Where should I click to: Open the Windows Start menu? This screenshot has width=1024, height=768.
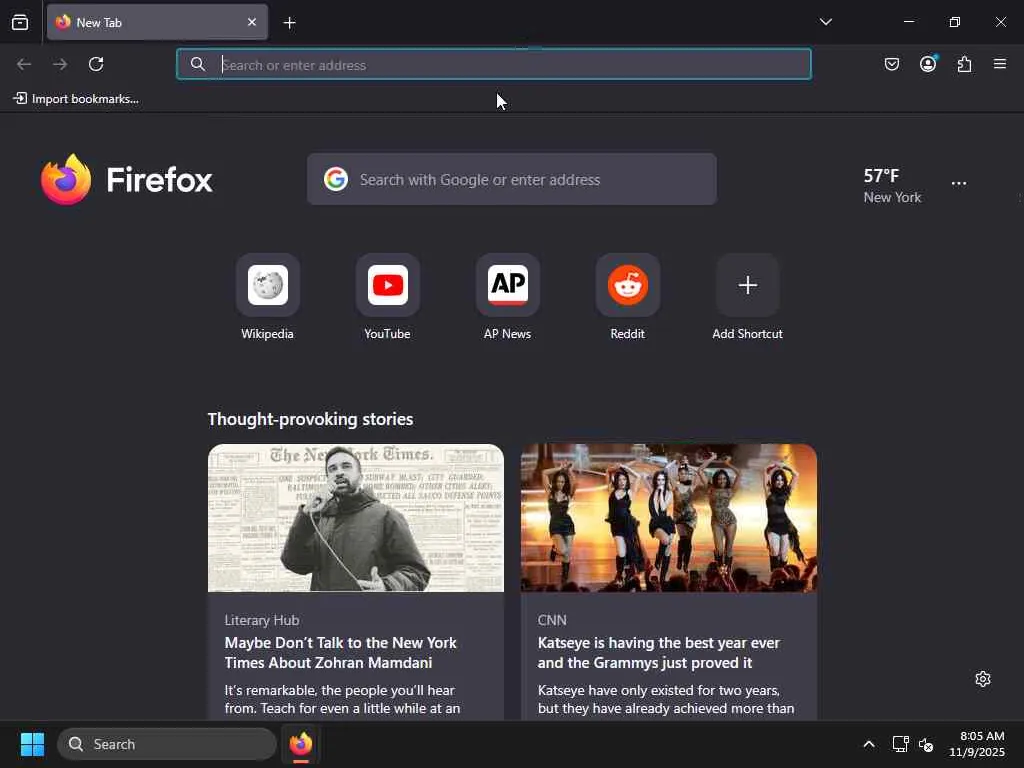[x=32, y=744]
